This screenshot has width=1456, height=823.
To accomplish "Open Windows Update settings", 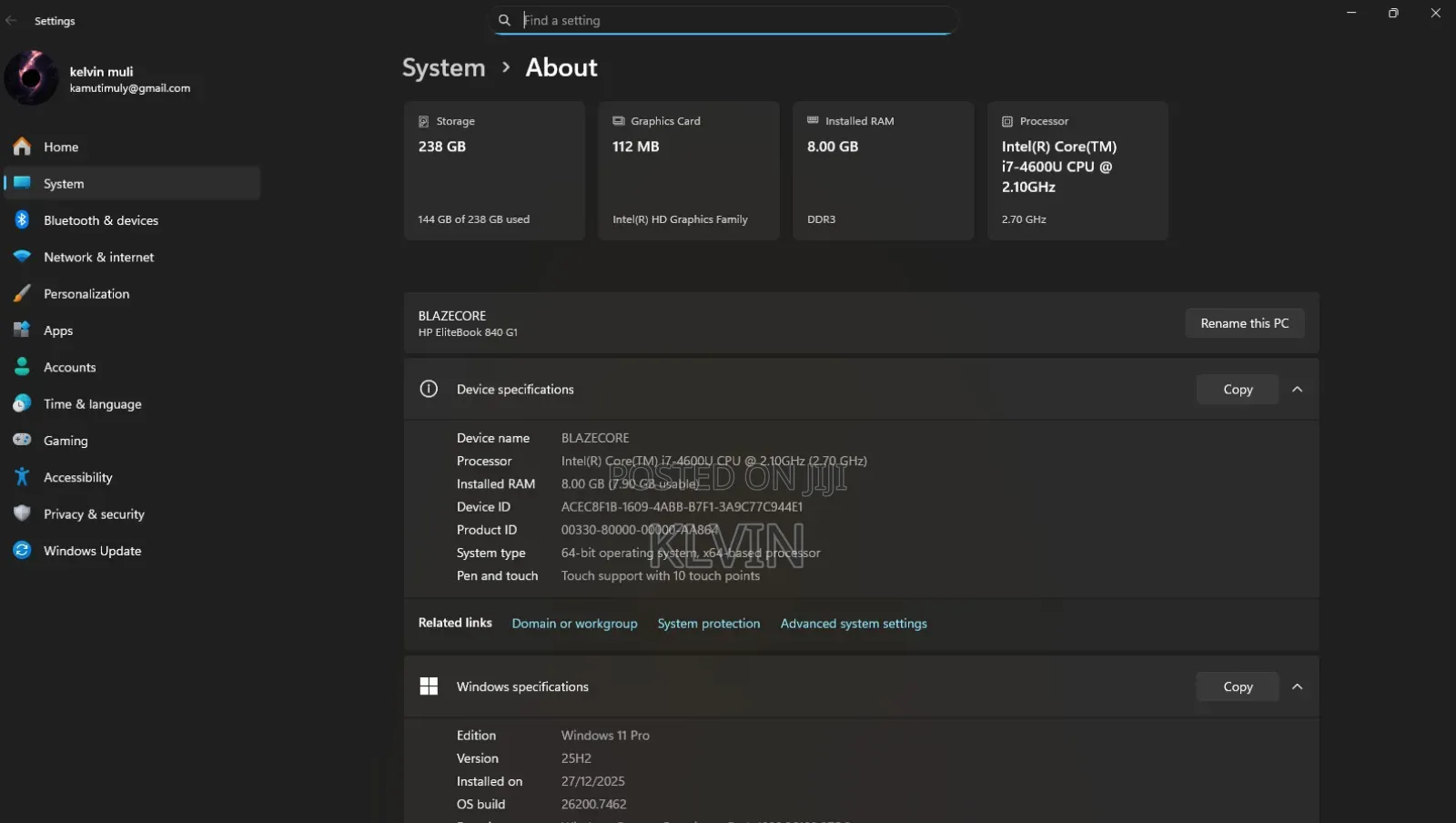I will click(133, 551).
